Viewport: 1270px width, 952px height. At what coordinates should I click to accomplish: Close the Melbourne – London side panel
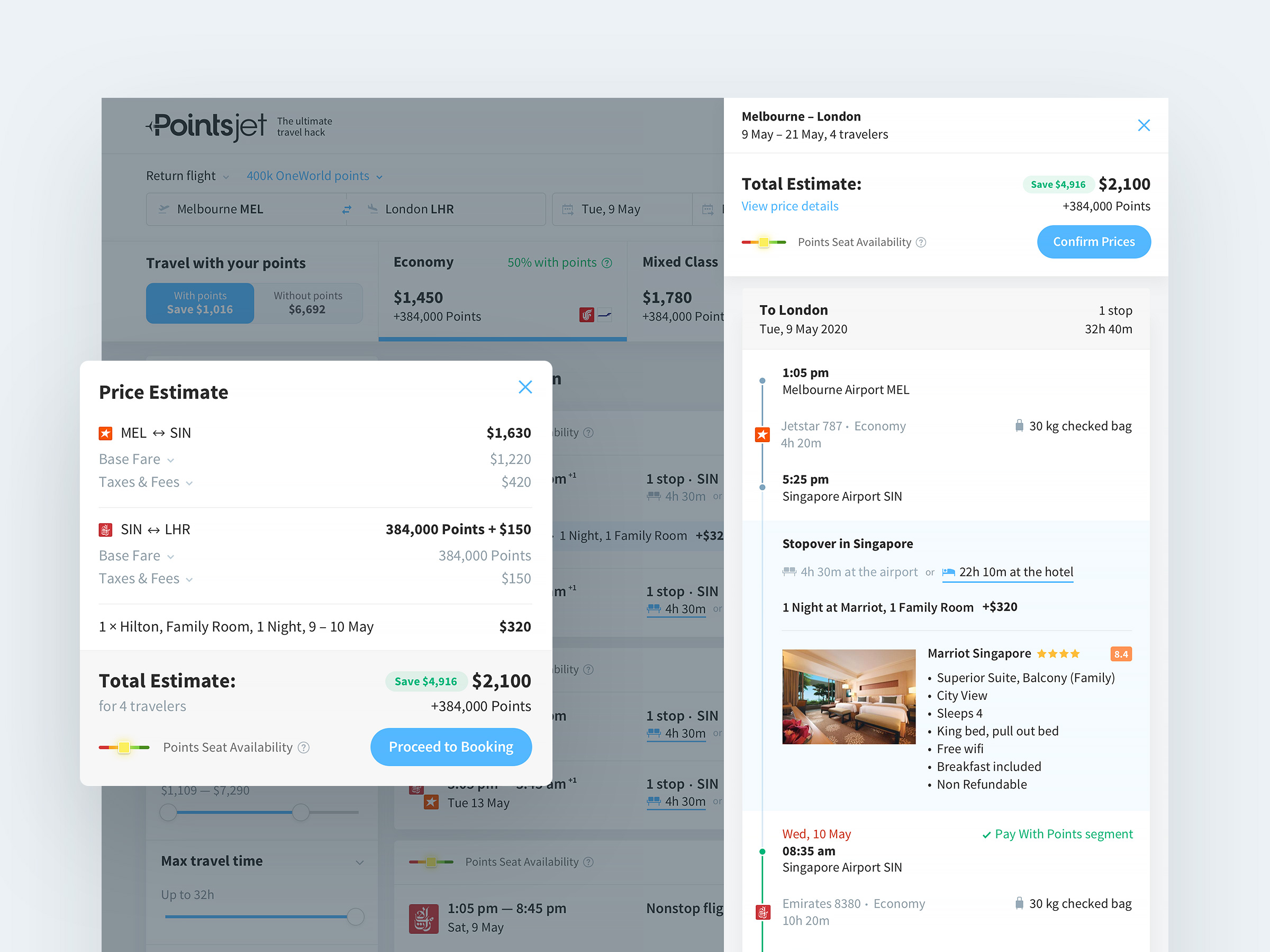(1143, 125)
